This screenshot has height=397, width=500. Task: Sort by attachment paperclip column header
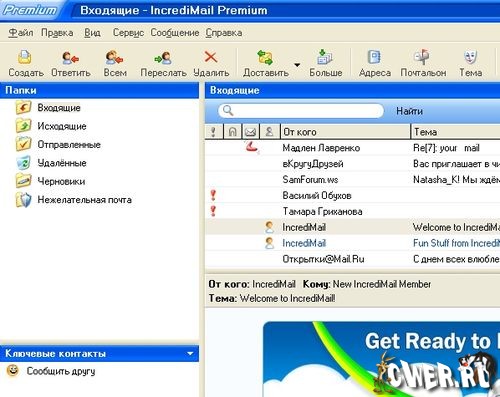[x=232, y=132]
